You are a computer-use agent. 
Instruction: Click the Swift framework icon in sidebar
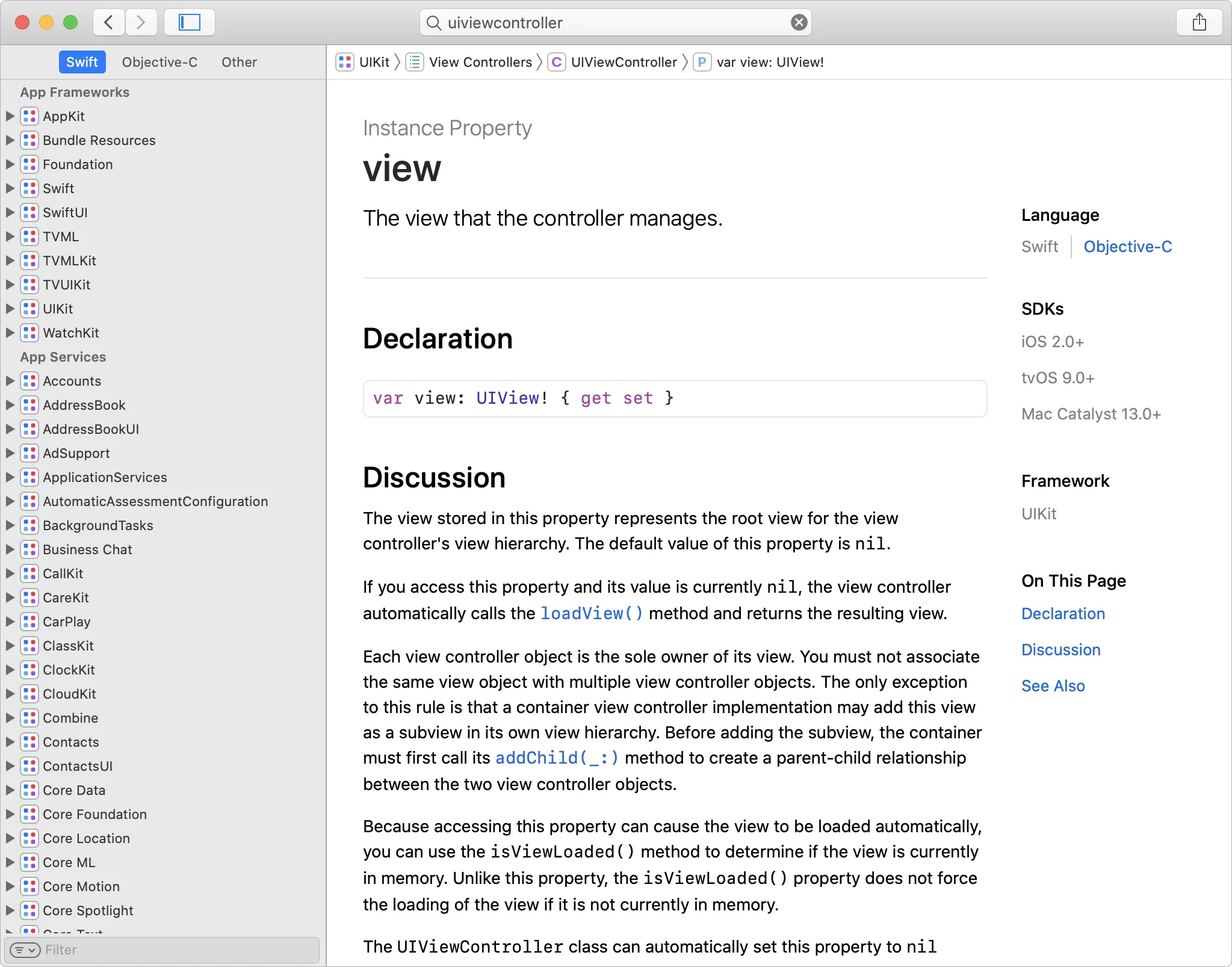tap(29, 188)
